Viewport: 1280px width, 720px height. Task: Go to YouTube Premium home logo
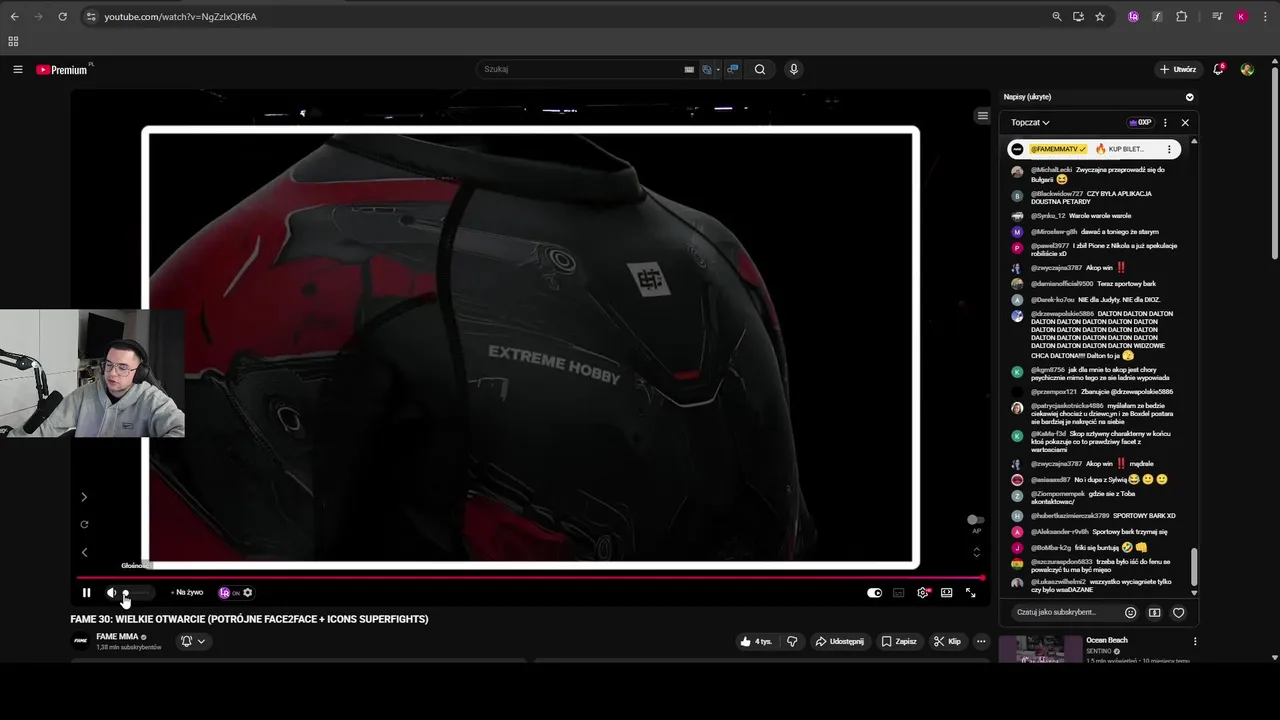[x=63, y=69]
